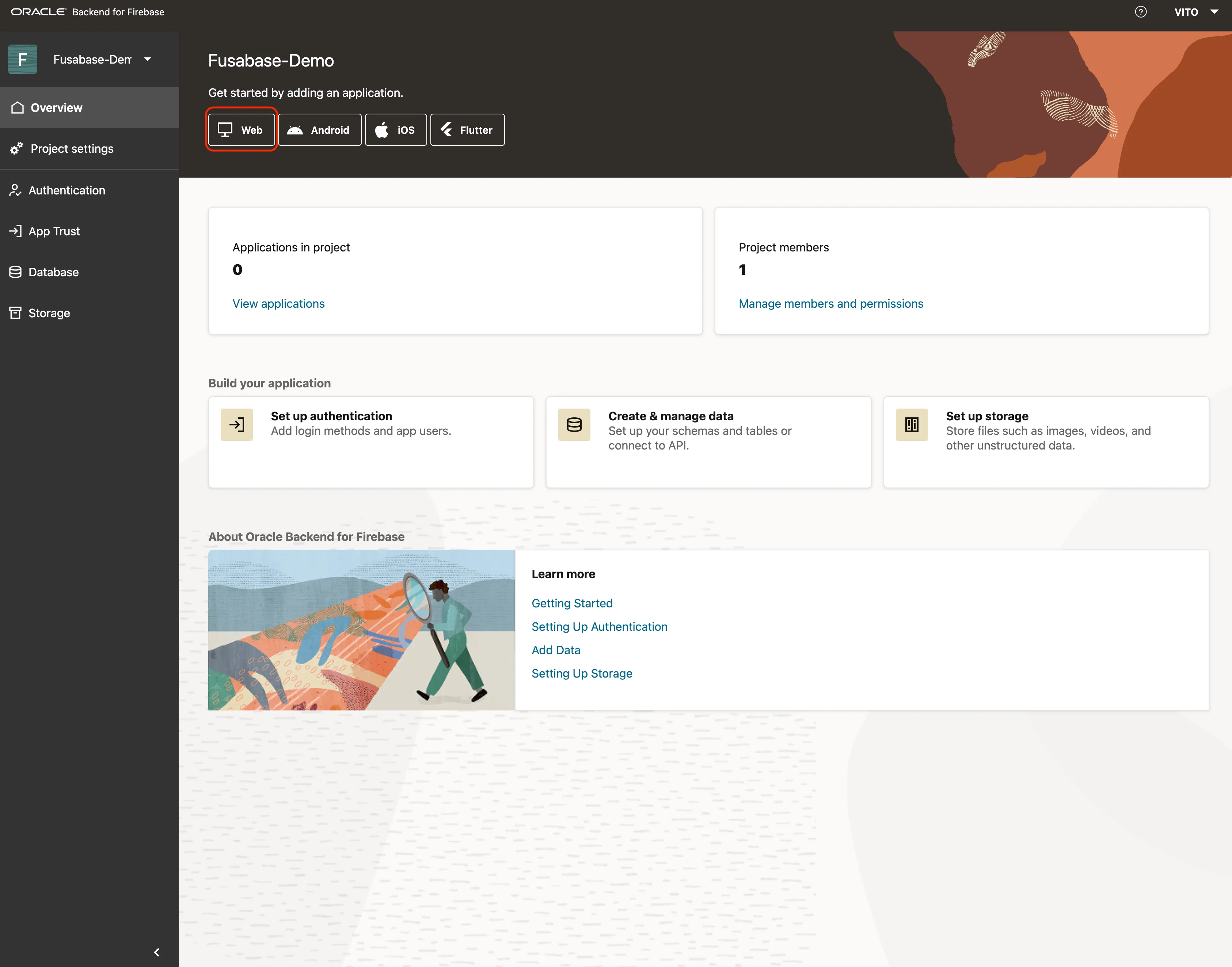Click the Flutter logo icon
The width and height of the screenshot is (1232, 967).
(446, 130)
